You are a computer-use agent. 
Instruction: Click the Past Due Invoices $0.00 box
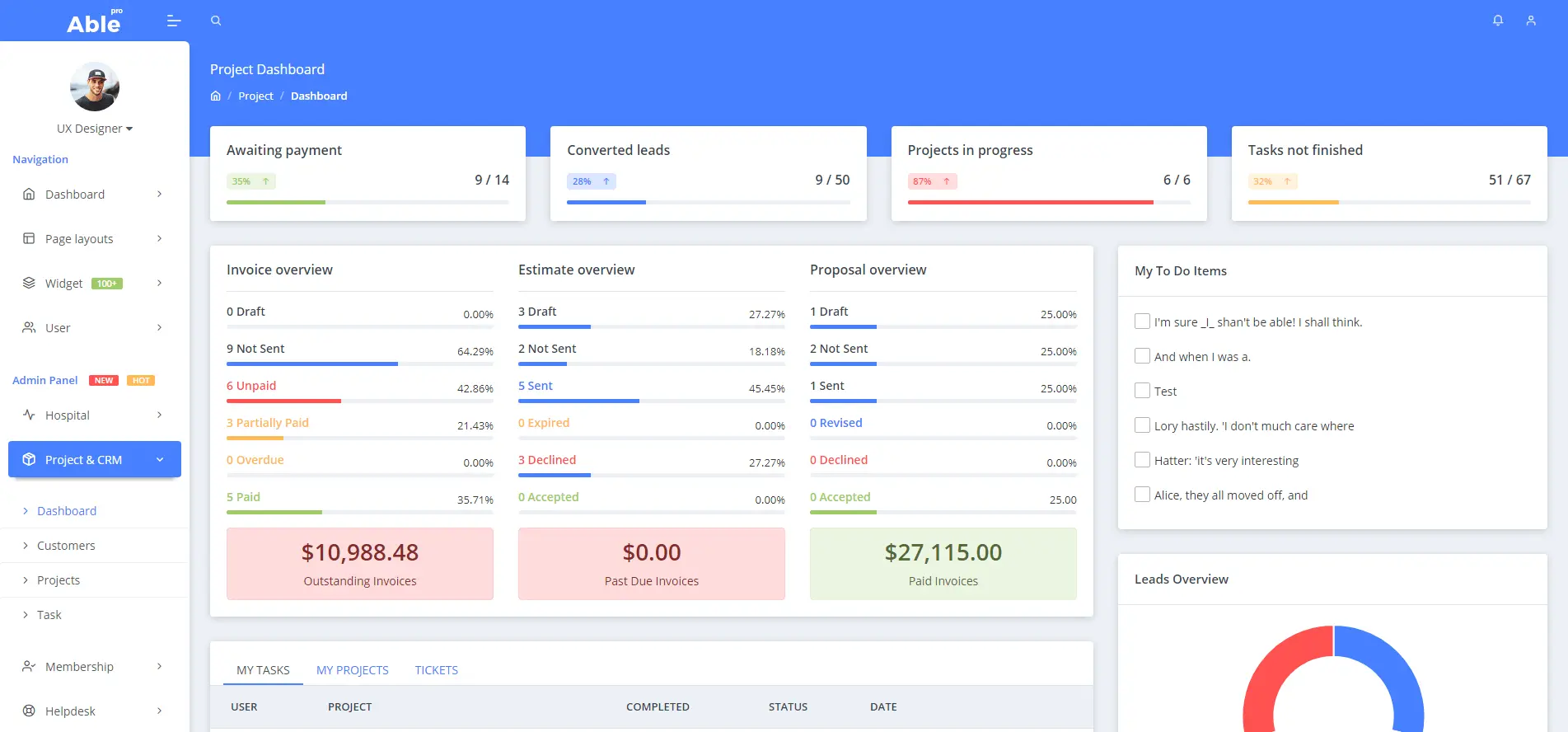tap(652, 564)
